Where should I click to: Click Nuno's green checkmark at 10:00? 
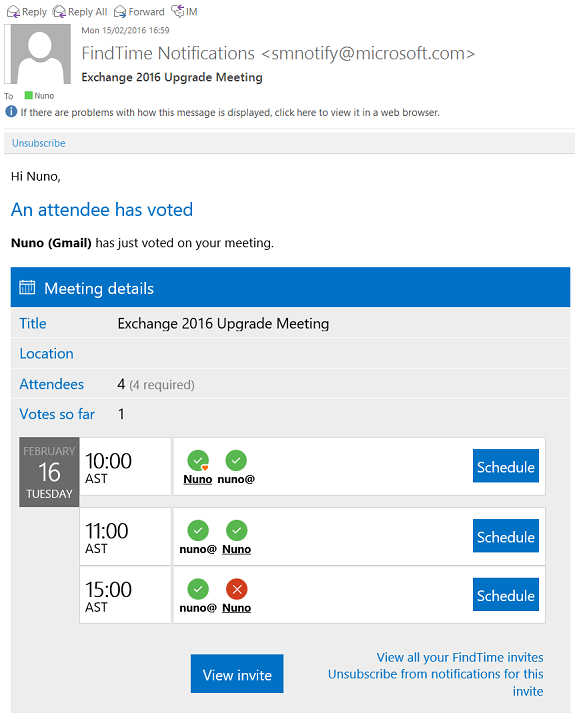coord(198,461)
